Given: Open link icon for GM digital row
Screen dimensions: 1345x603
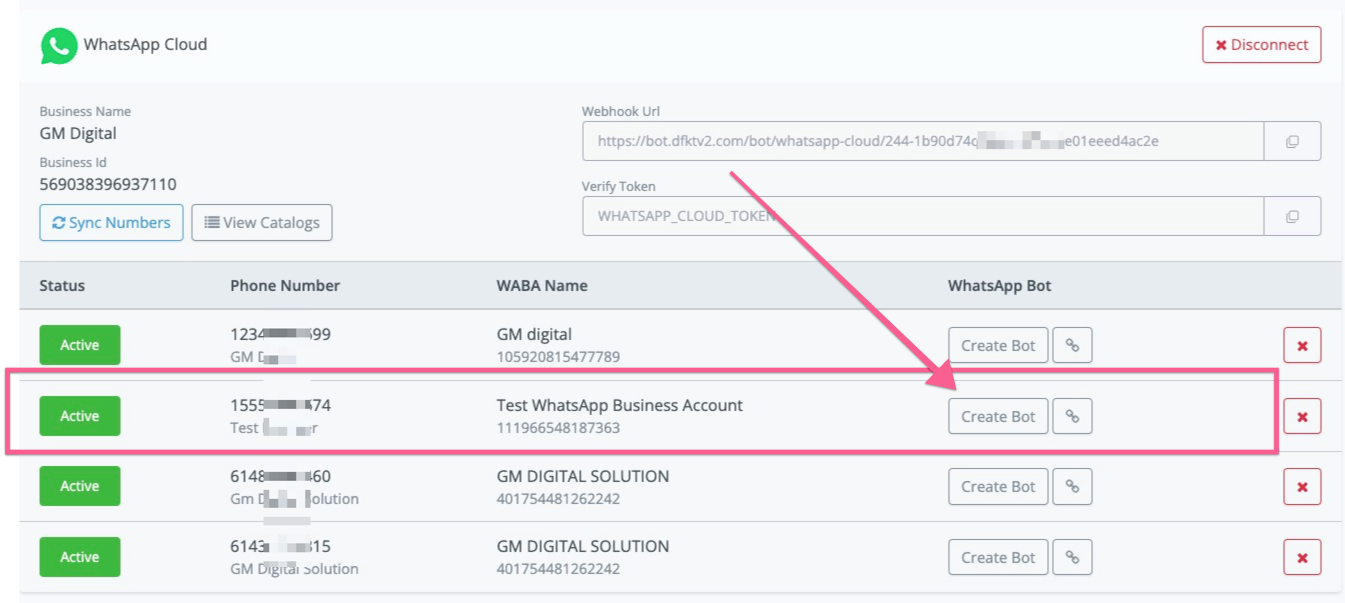Looking at the screenshot, I should tap(1072, 345).
